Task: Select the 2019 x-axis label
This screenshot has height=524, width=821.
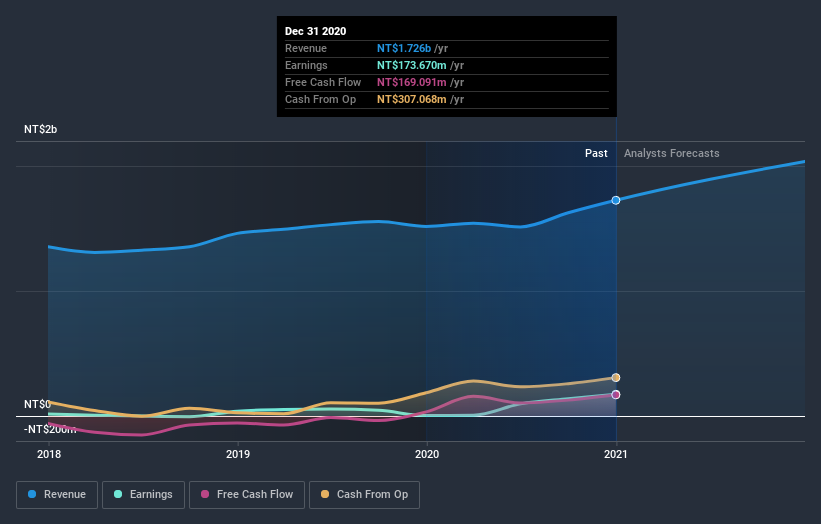Action: (x=238, y=454)
